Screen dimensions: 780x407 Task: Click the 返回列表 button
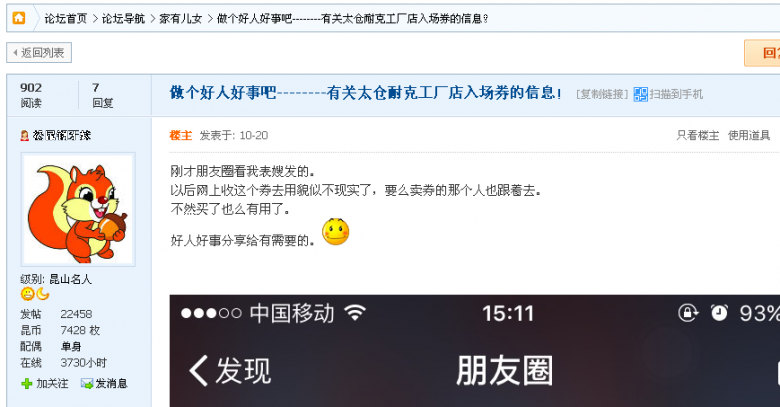[x=39, y=53]
